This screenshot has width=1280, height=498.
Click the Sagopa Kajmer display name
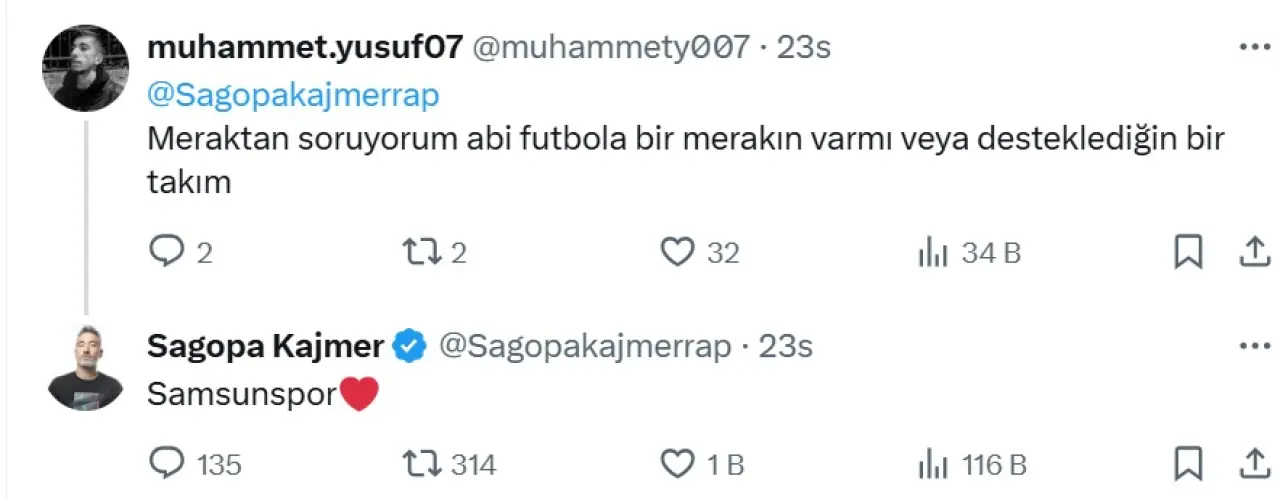click(265, 347)
